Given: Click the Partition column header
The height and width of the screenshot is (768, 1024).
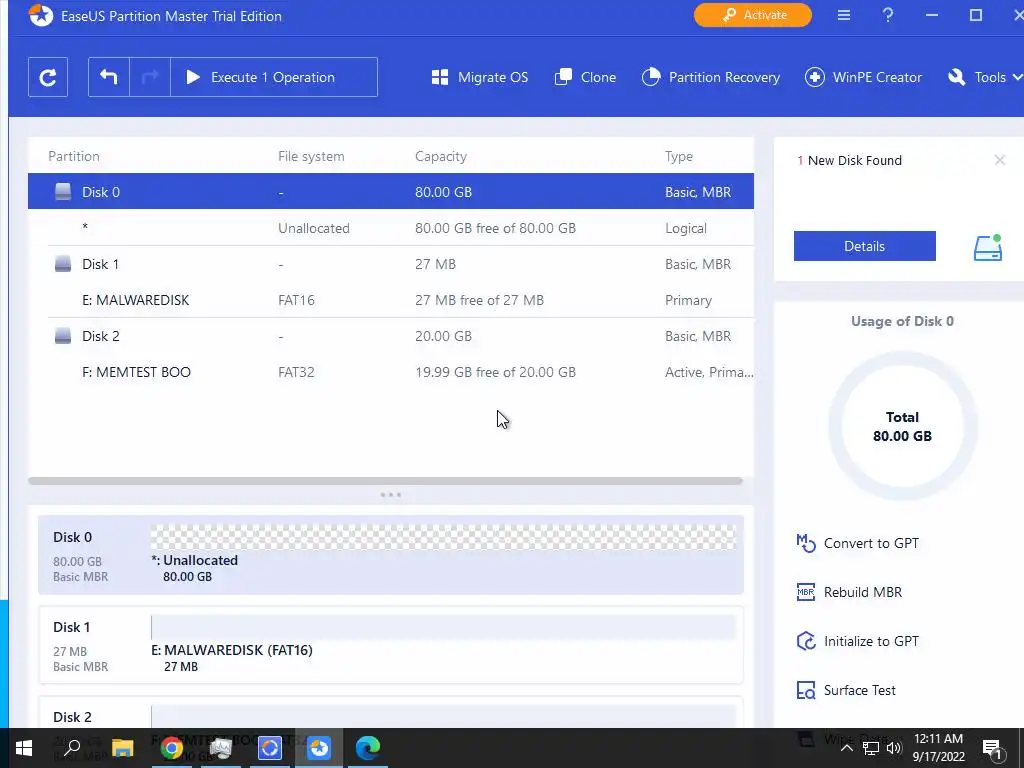Looking at the screenshot, I should 74,156.
